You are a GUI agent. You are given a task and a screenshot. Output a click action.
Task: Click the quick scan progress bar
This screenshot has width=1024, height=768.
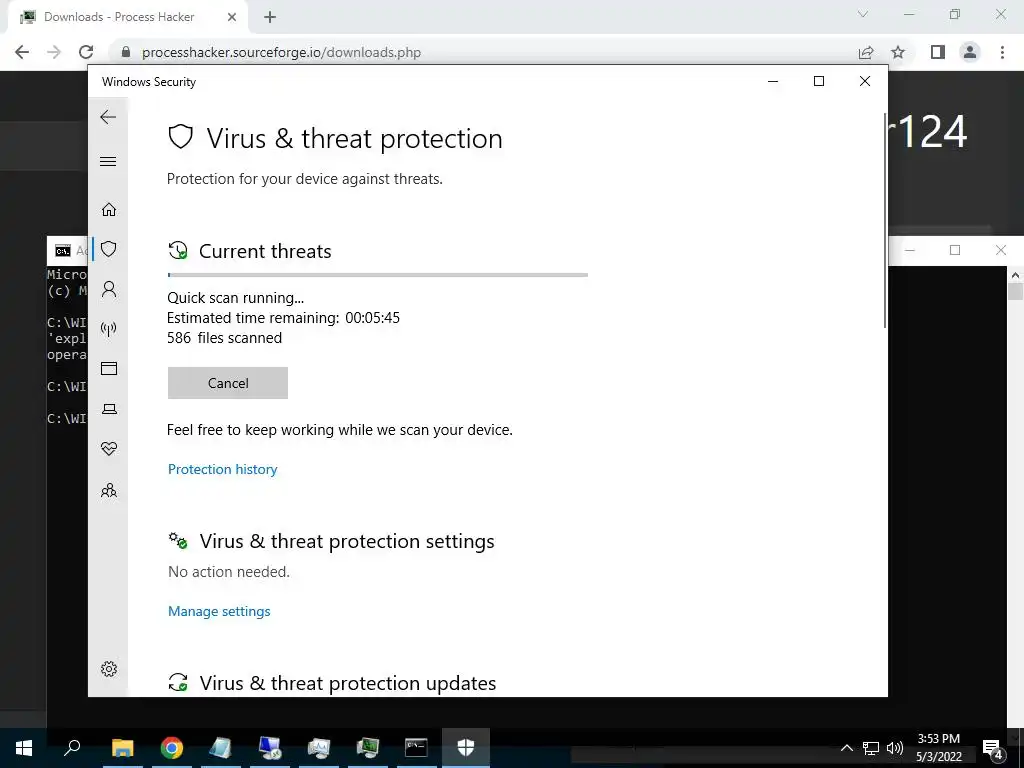click(377, 275)
